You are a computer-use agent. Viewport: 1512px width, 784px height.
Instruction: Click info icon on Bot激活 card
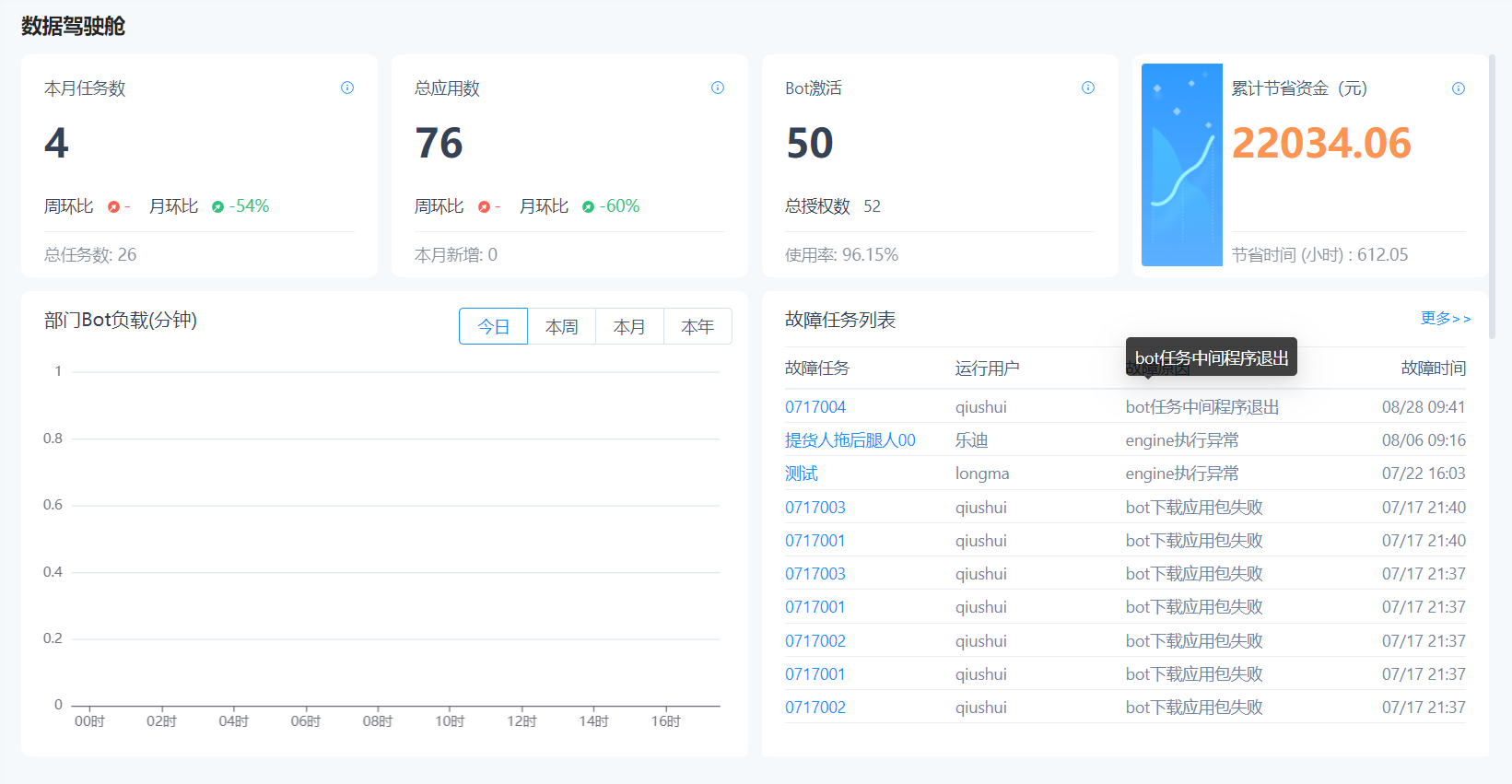point(1088,88)
